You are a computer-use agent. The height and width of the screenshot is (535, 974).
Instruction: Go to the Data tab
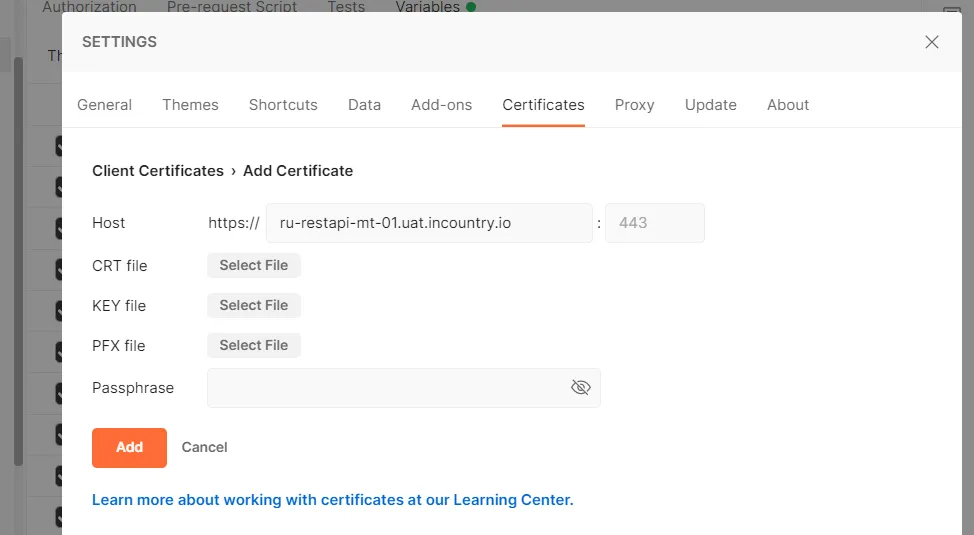[x=364, y=104]
